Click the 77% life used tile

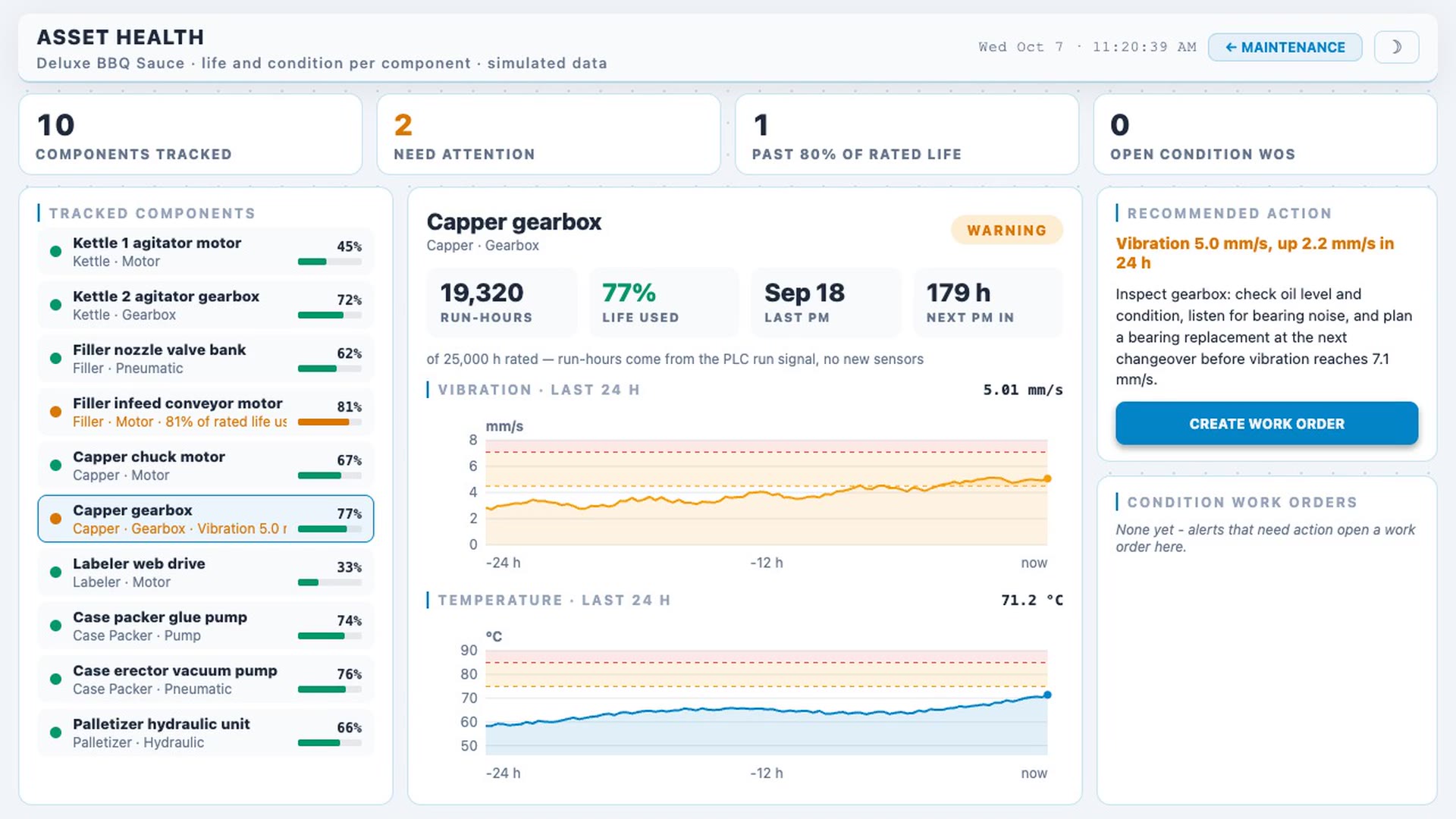[x=664, y=302]
